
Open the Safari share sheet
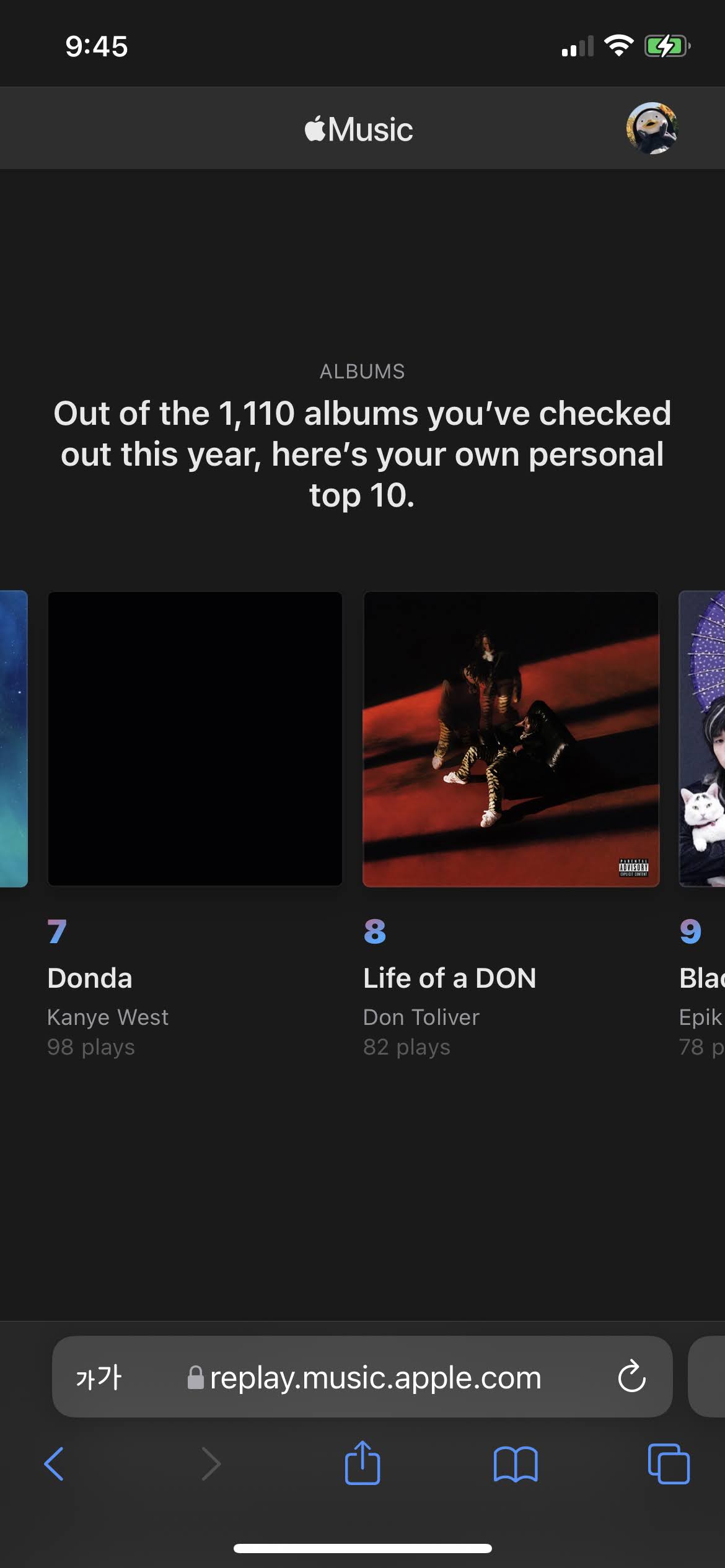pyautogui.click(x=362, y=1462)
